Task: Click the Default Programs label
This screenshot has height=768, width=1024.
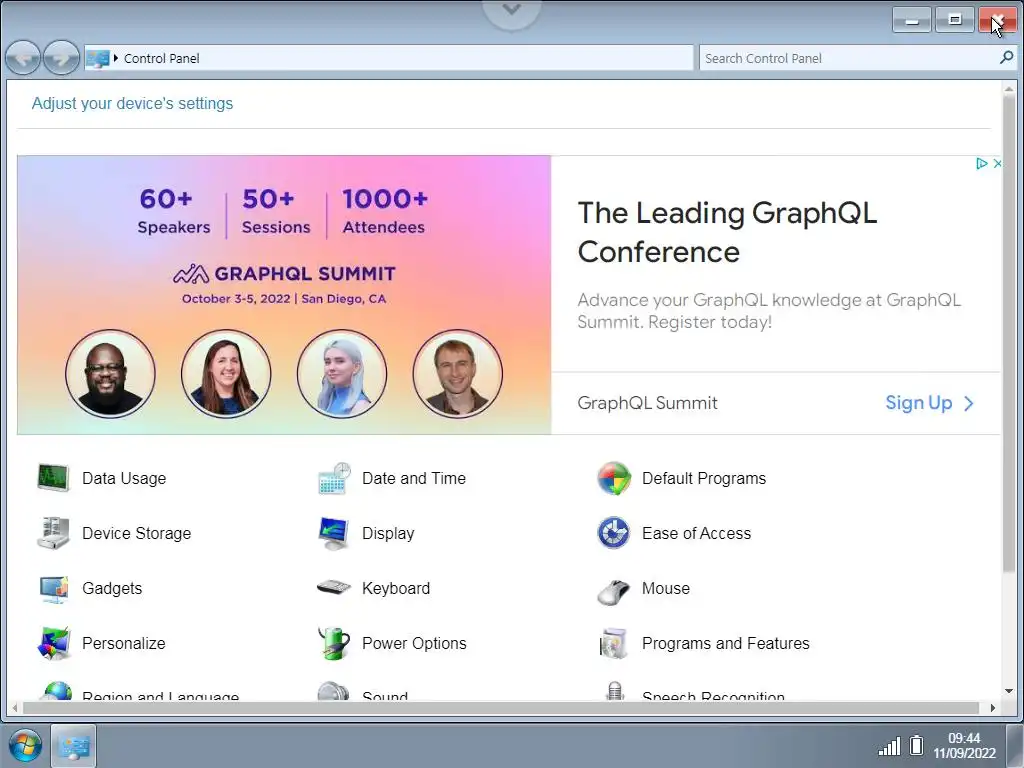Action: (x=704, y=478)
